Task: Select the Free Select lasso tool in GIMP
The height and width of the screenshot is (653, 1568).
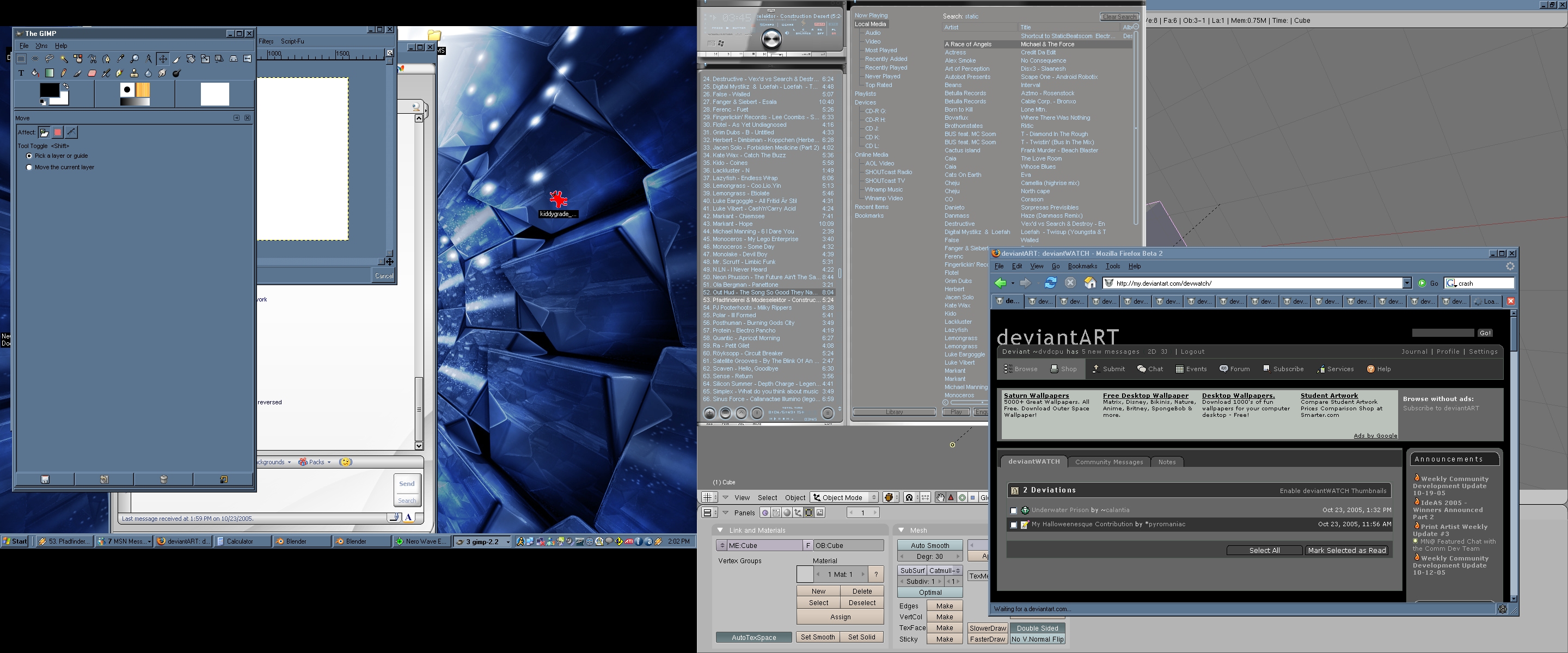Action: (x=50, y=59)
